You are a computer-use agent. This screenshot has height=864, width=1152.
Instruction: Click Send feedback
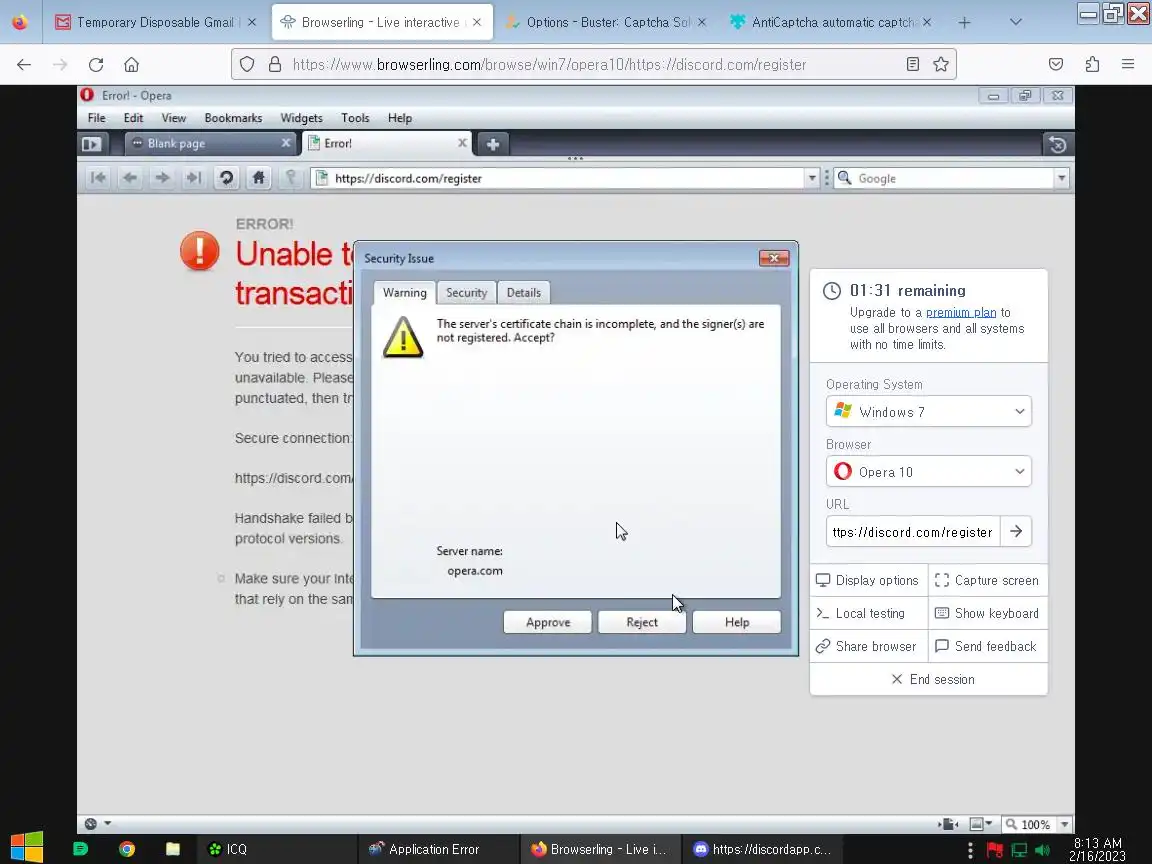point(987,647)
